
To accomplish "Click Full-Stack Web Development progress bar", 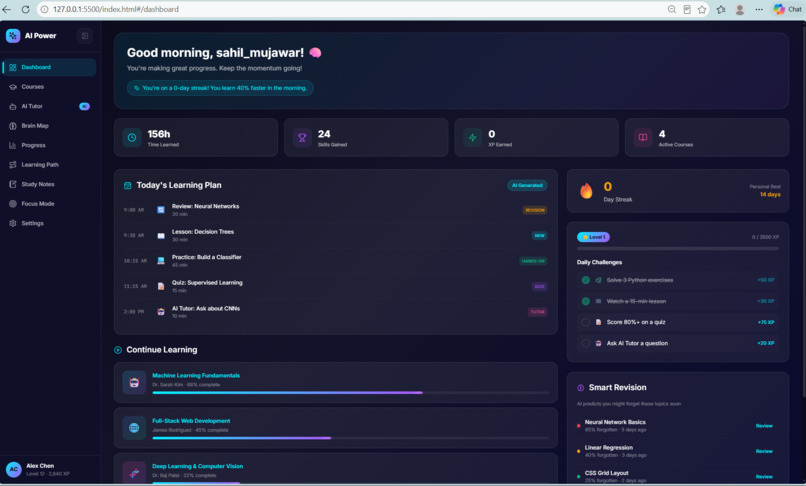I will point(351,438).
